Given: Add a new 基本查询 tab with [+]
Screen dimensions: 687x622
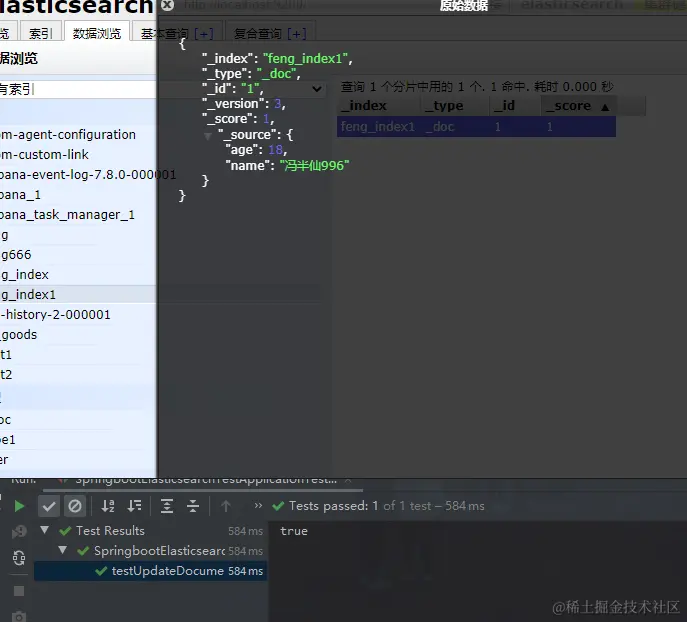Looking at the screenshot, I should tap(204, 34).
